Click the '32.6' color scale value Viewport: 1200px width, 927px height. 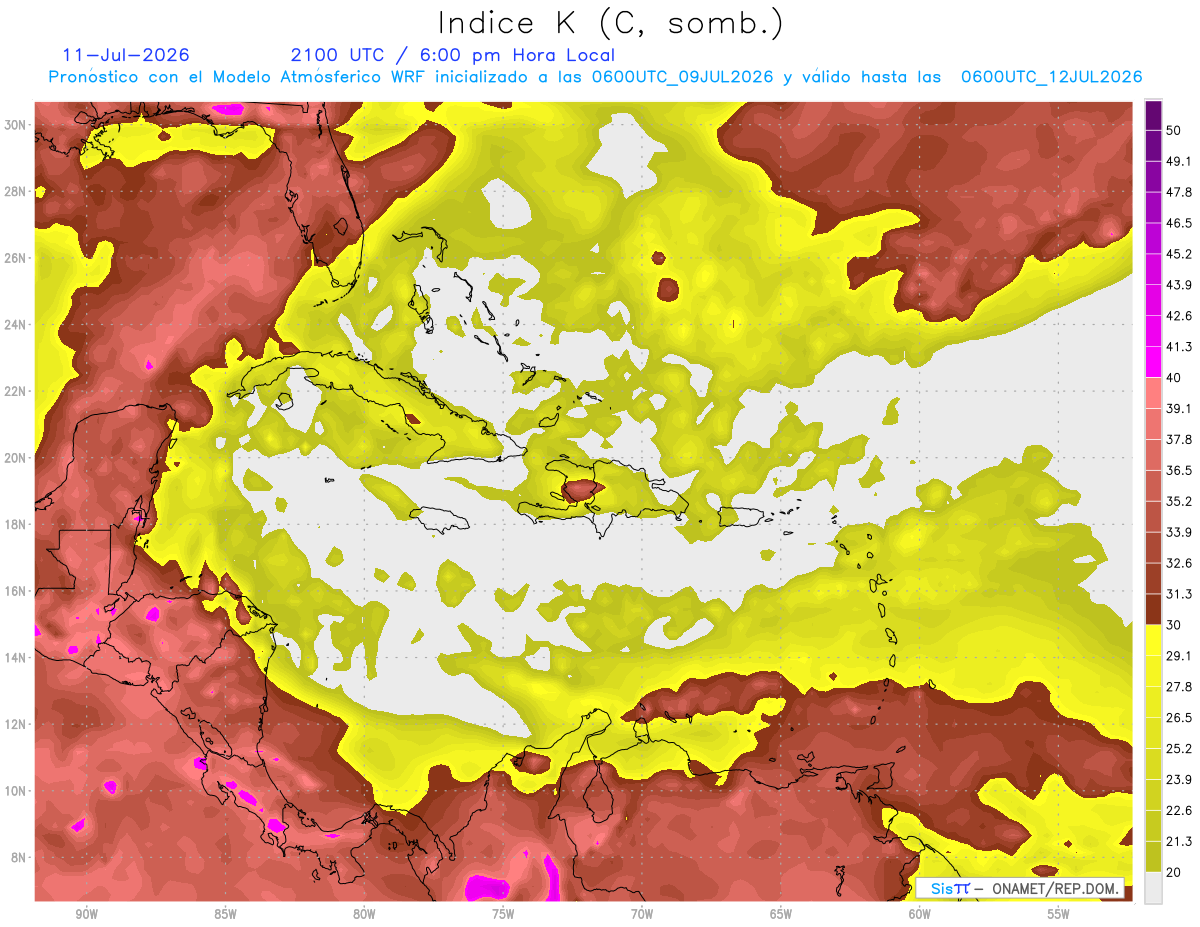pos(1178,563)
